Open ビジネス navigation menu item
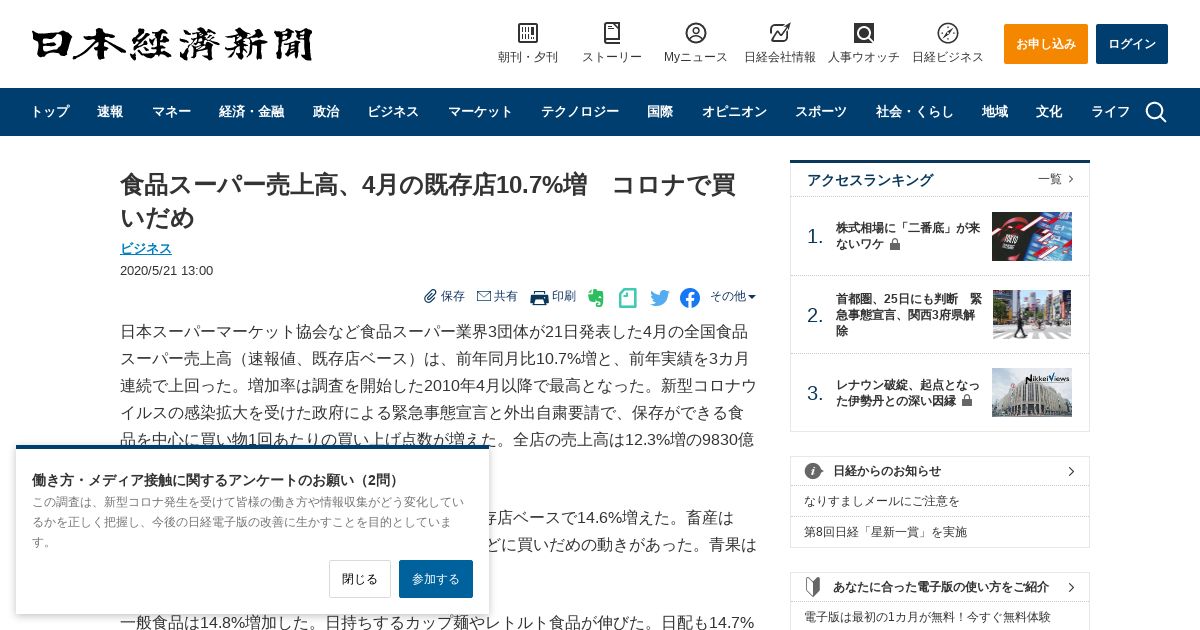This screenshot has width=1200, height=630. pyautogui.click(x=393, y=112)
